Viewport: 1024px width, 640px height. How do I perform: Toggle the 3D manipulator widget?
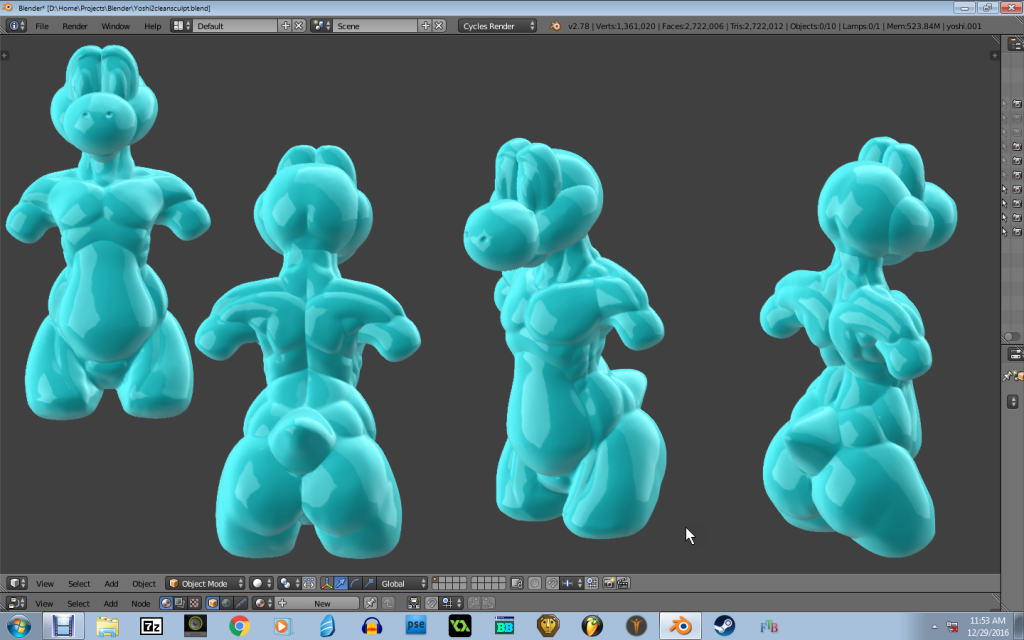[x=326, y=583]
